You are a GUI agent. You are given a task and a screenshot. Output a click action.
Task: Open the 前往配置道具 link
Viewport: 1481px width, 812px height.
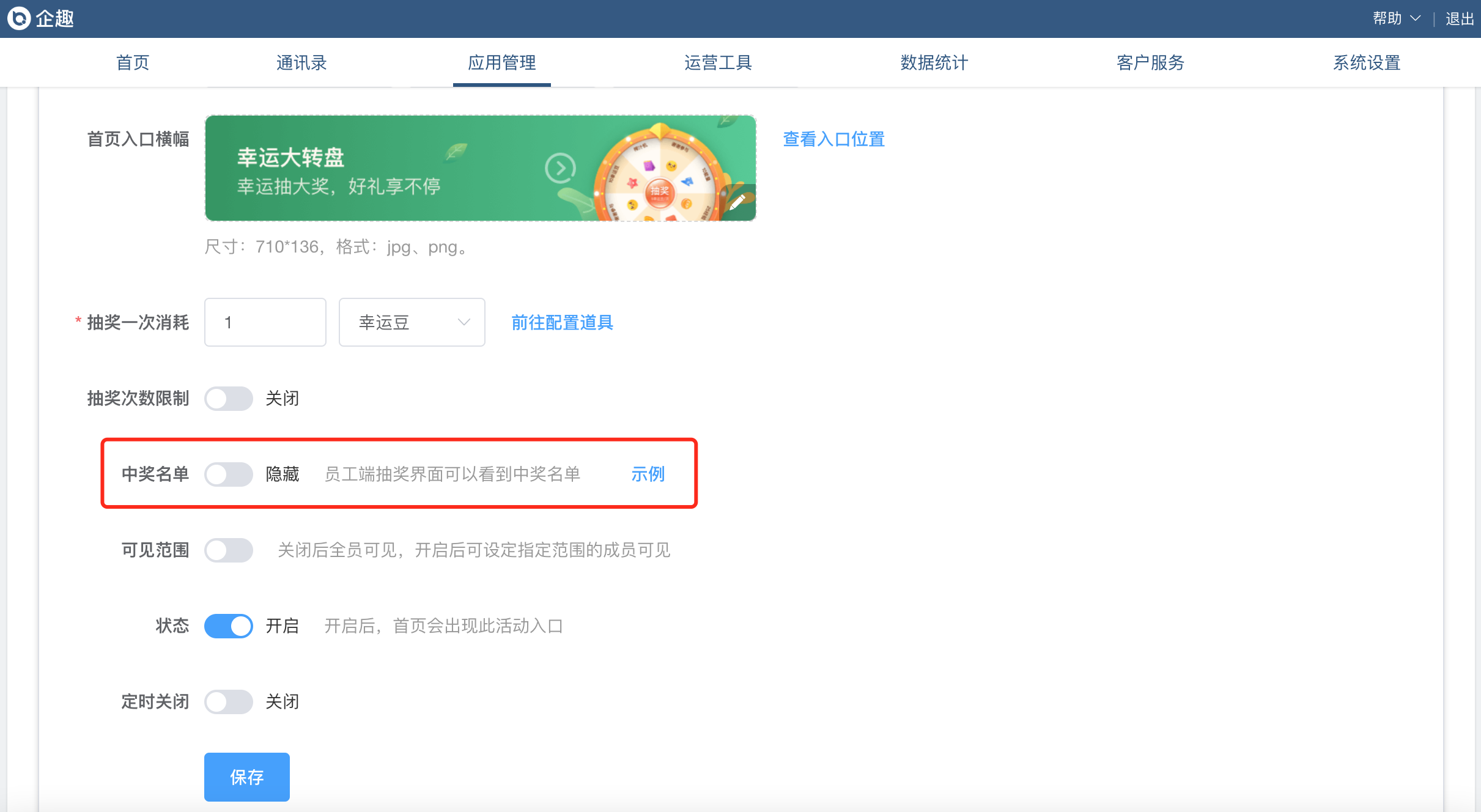[562, 322]
